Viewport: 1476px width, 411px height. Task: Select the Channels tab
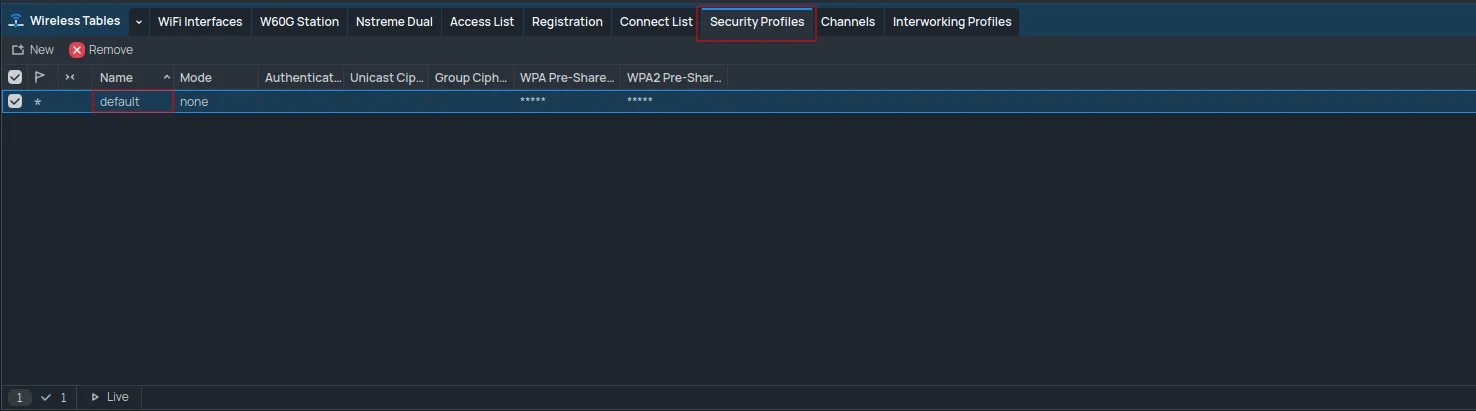pyautogui.click(x=848, y=21)
